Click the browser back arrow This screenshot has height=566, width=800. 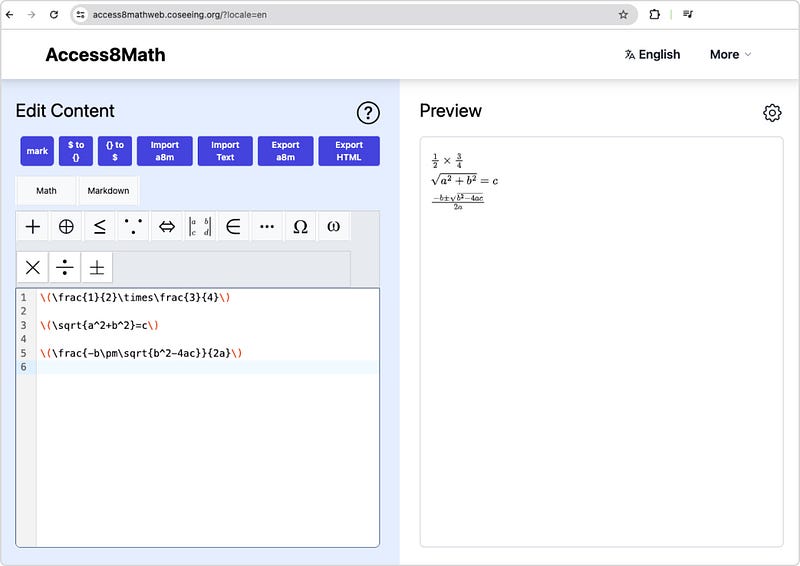9,15
